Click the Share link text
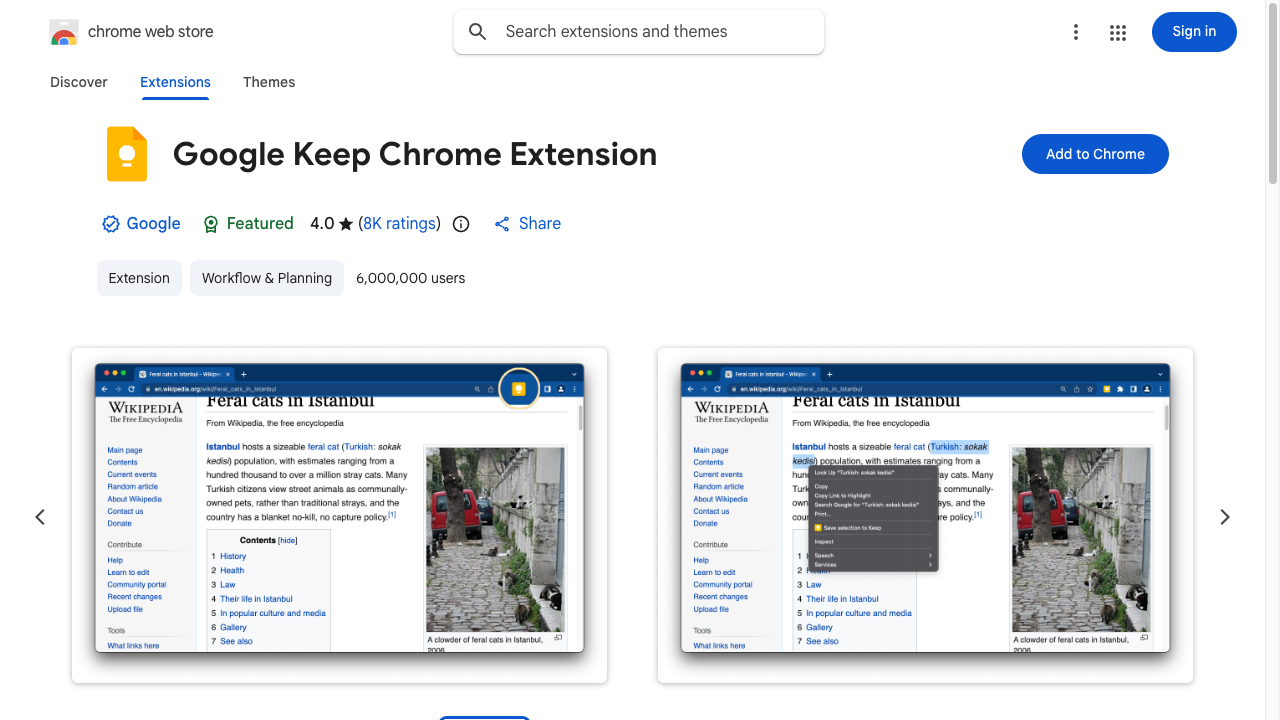 tap(540, 224)
